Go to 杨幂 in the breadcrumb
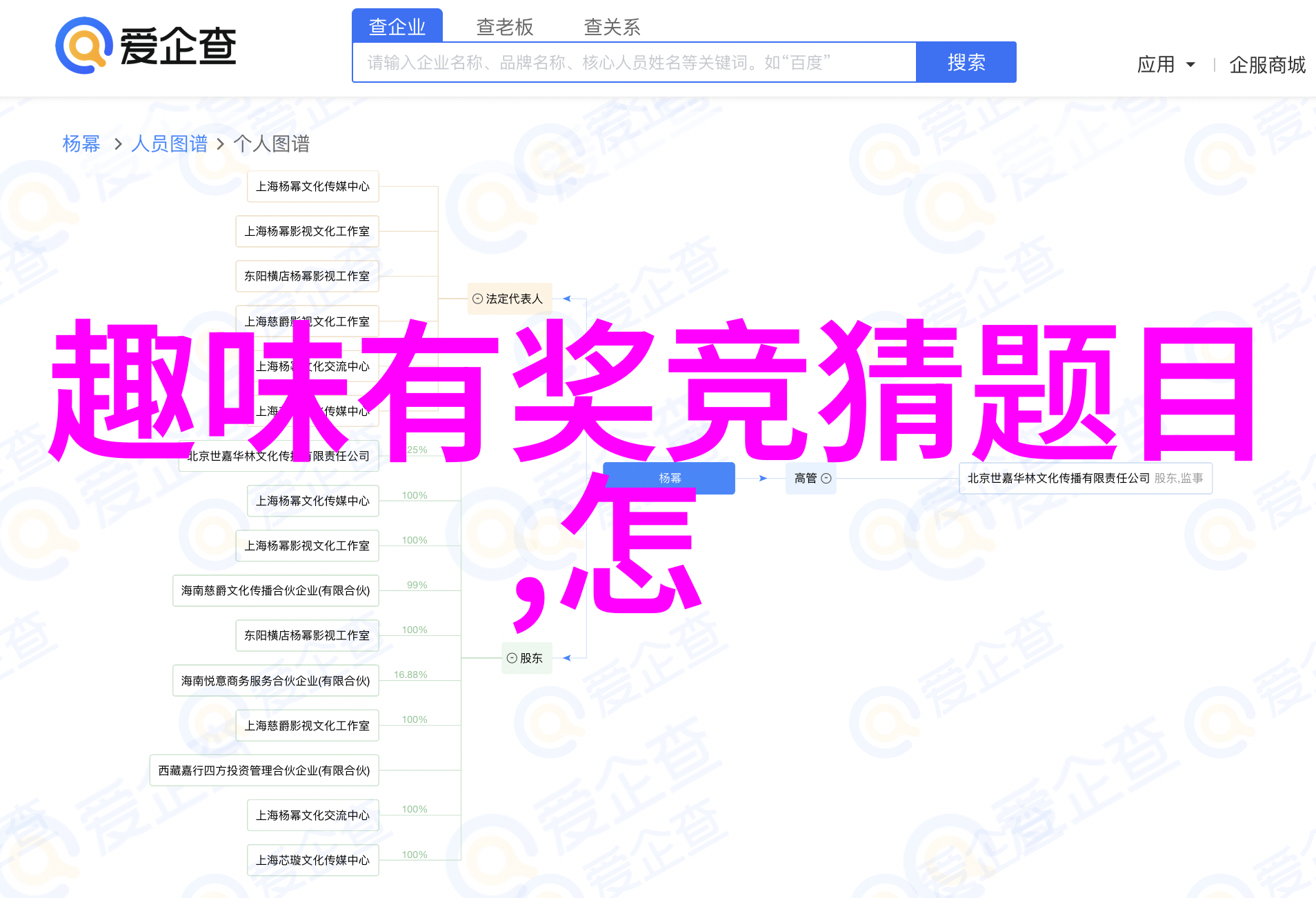The width and height of the screenshot is (1316, 898). [81, 143]
